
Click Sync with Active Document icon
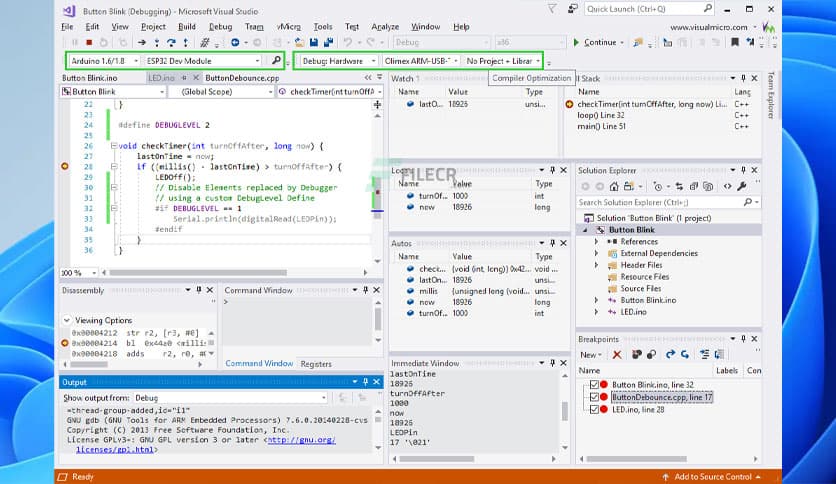coord(679,186)
